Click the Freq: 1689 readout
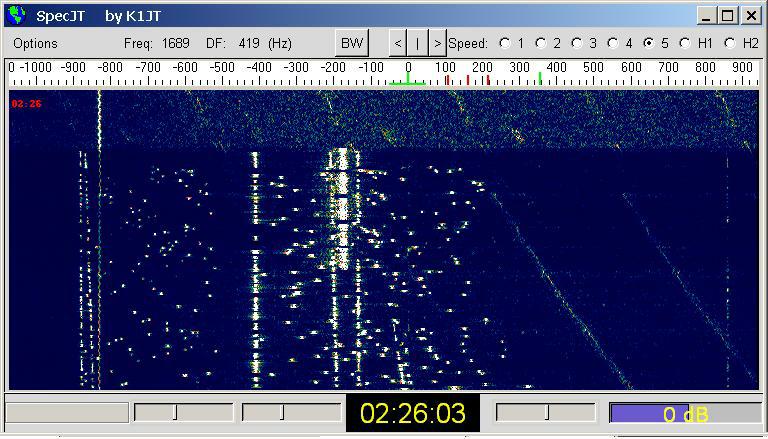Screen dimensions: 768x439 pos(157,44)
